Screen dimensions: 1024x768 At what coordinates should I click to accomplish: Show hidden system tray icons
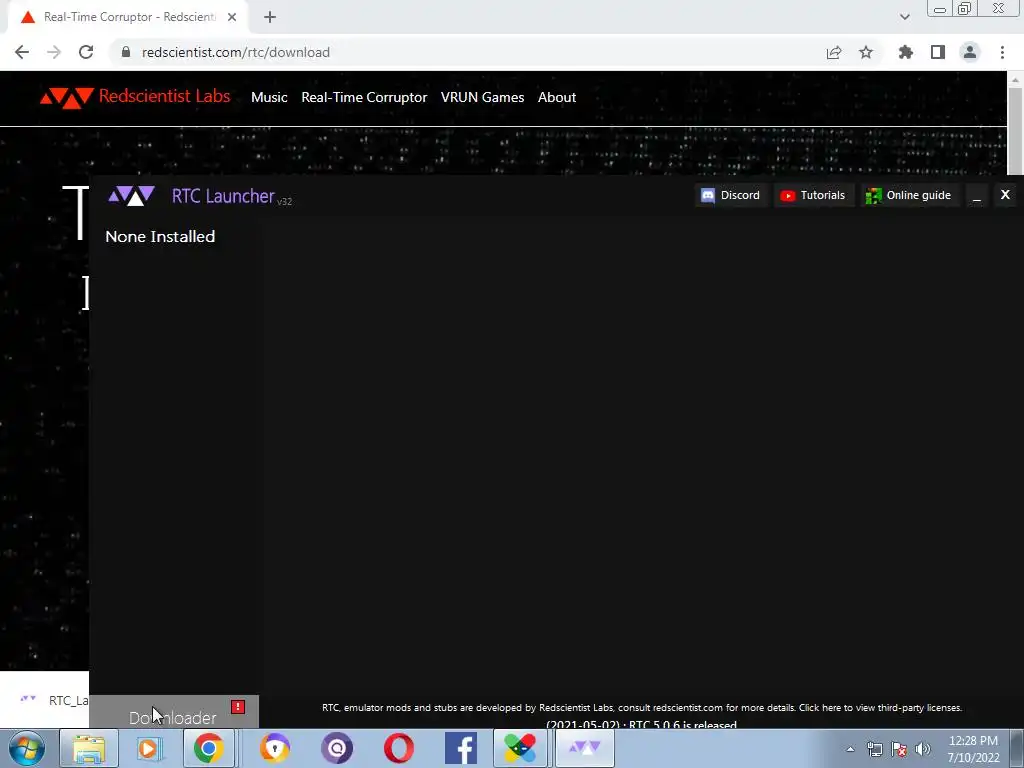click(850, 749)
